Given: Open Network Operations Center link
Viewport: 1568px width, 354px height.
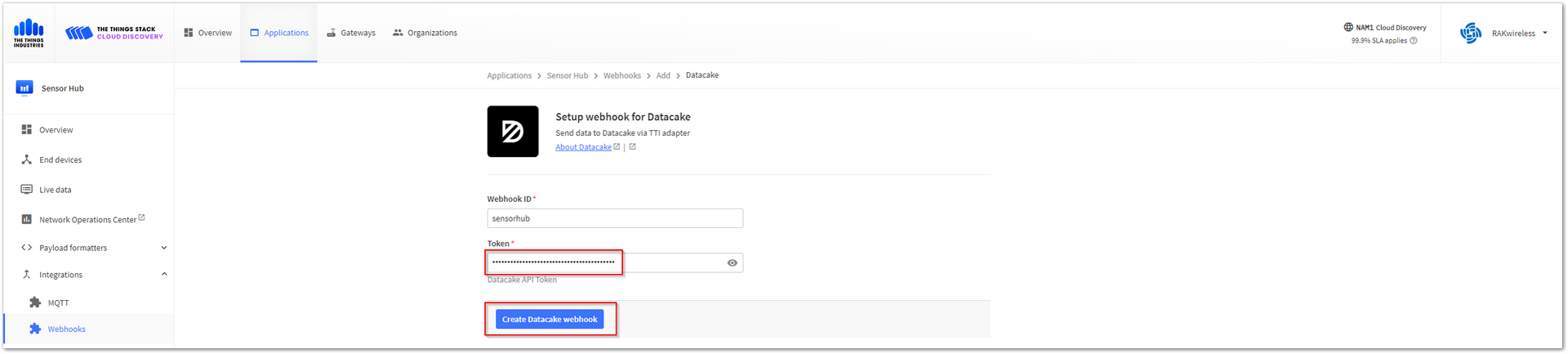Looking at the screenshot, I should (88, 219).
